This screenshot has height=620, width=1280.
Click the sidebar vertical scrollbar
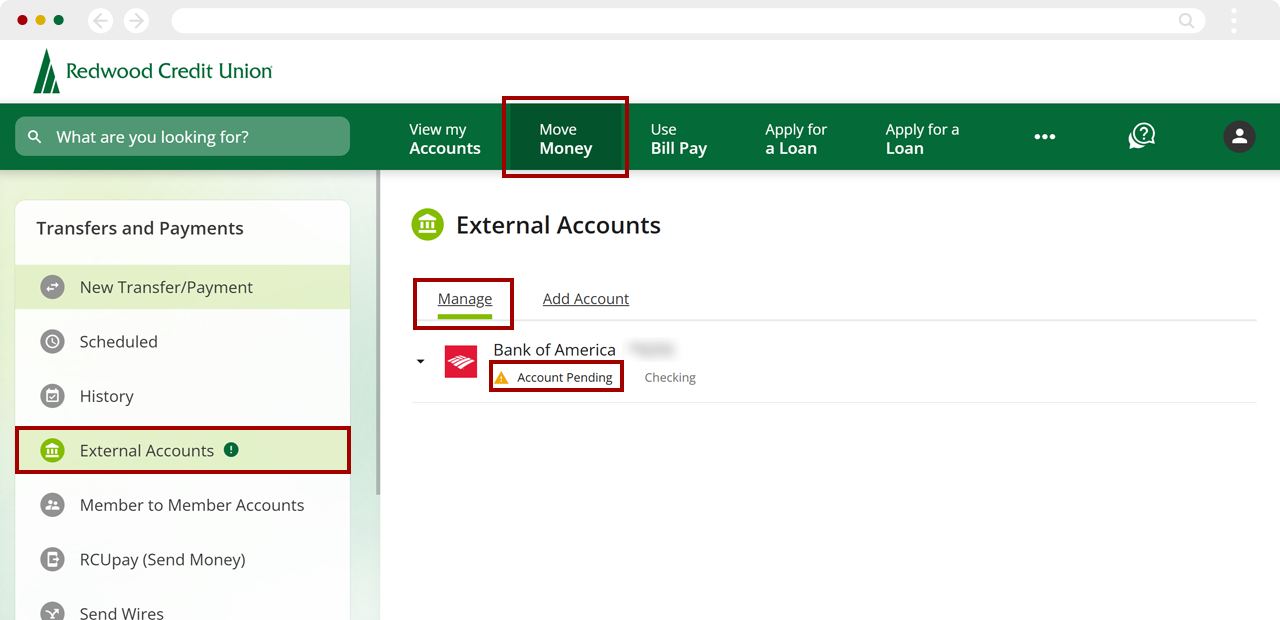tap(377, 332)
